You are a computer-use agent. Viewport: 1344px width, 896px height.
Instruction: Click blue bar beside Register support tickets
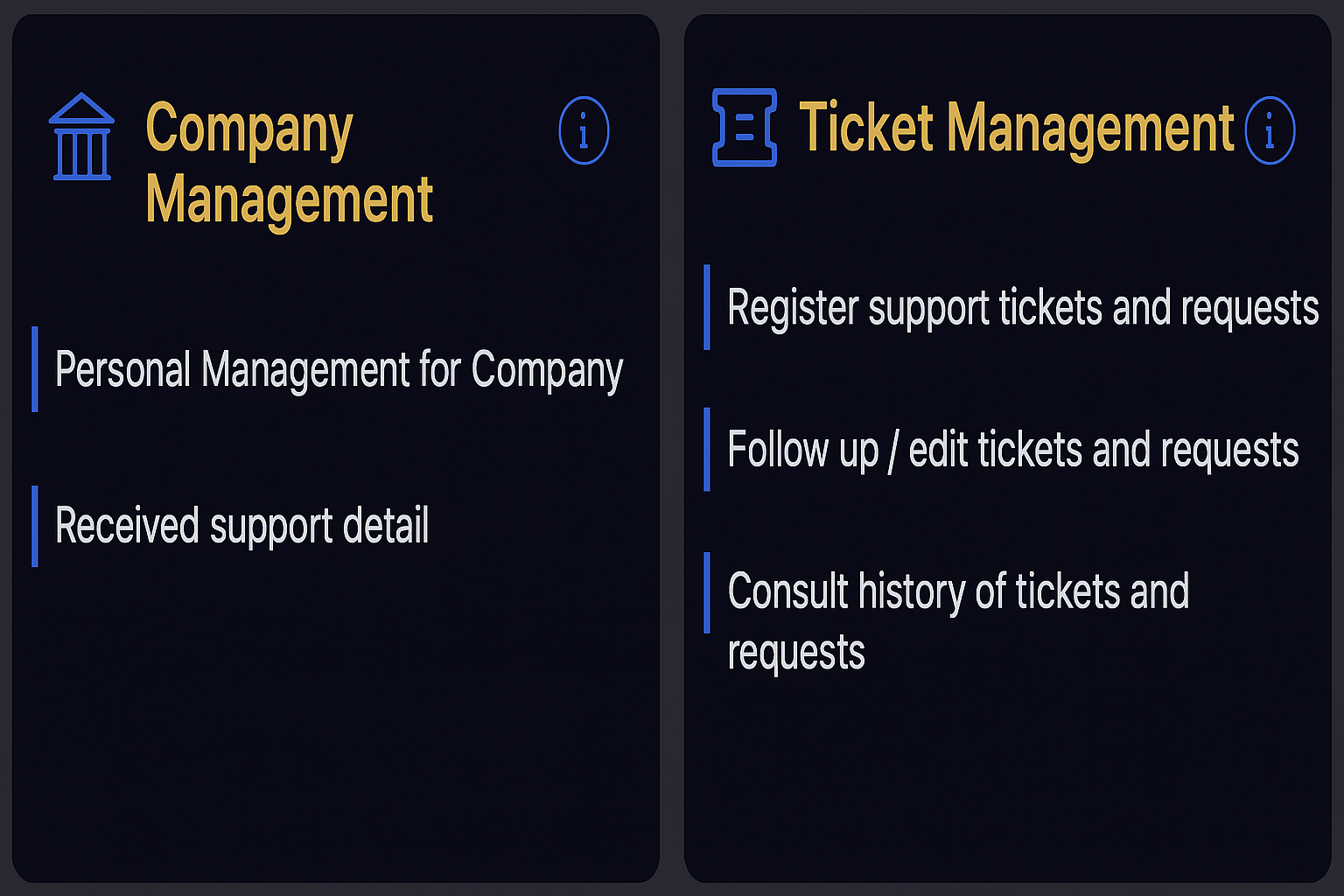[707, 307]
